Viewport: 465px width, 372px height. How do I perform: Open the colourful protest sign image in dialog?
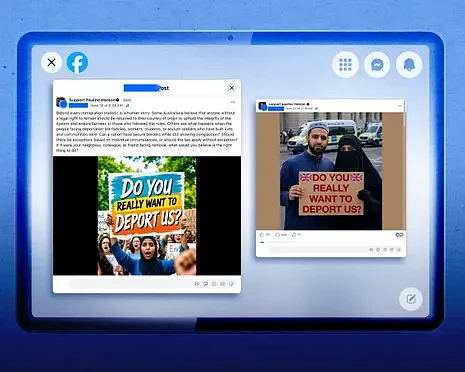tap(147, 216)
